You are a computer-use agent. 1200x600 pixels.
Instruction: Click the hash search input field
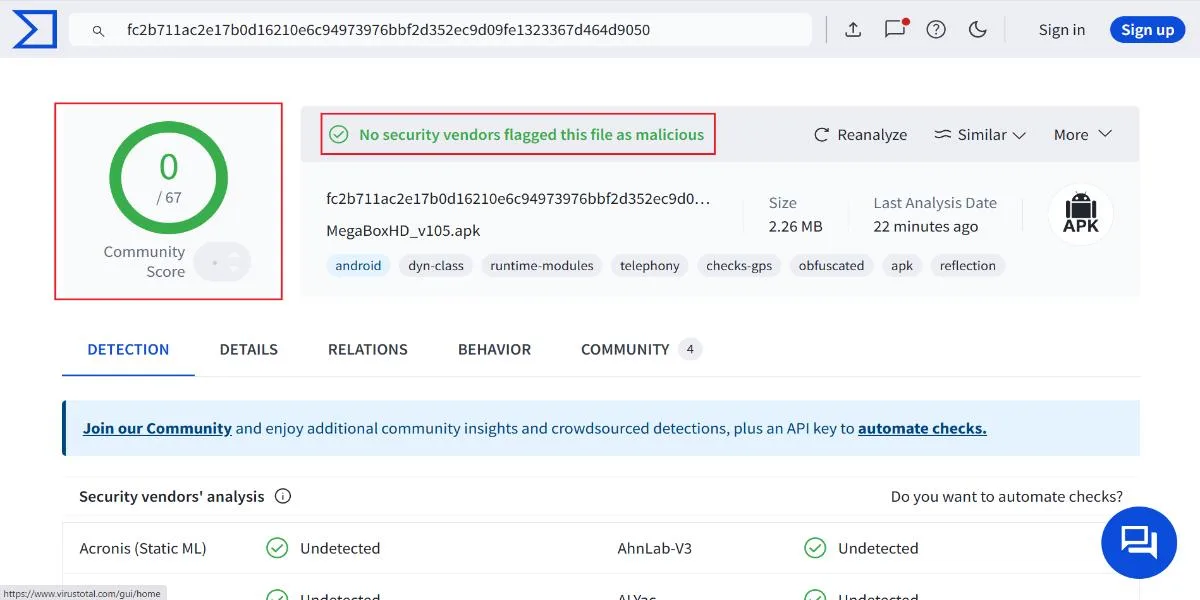pyautogui.click(x=450, y=30)
